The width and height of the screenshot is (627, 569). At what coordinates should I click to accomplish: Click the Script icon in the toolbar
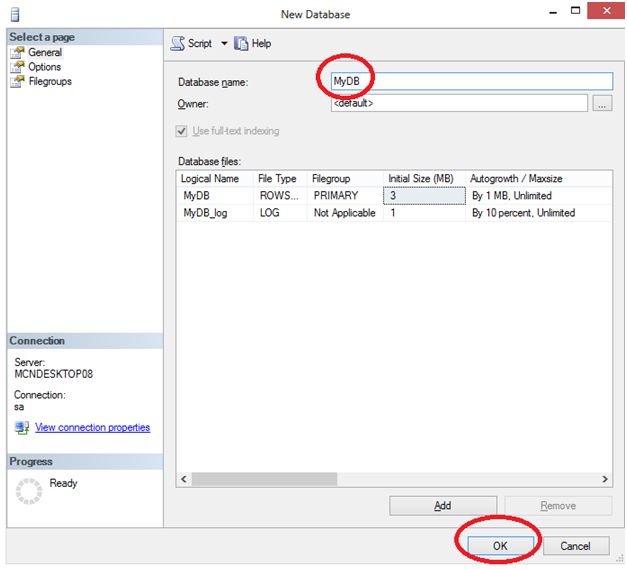(178, 43)
